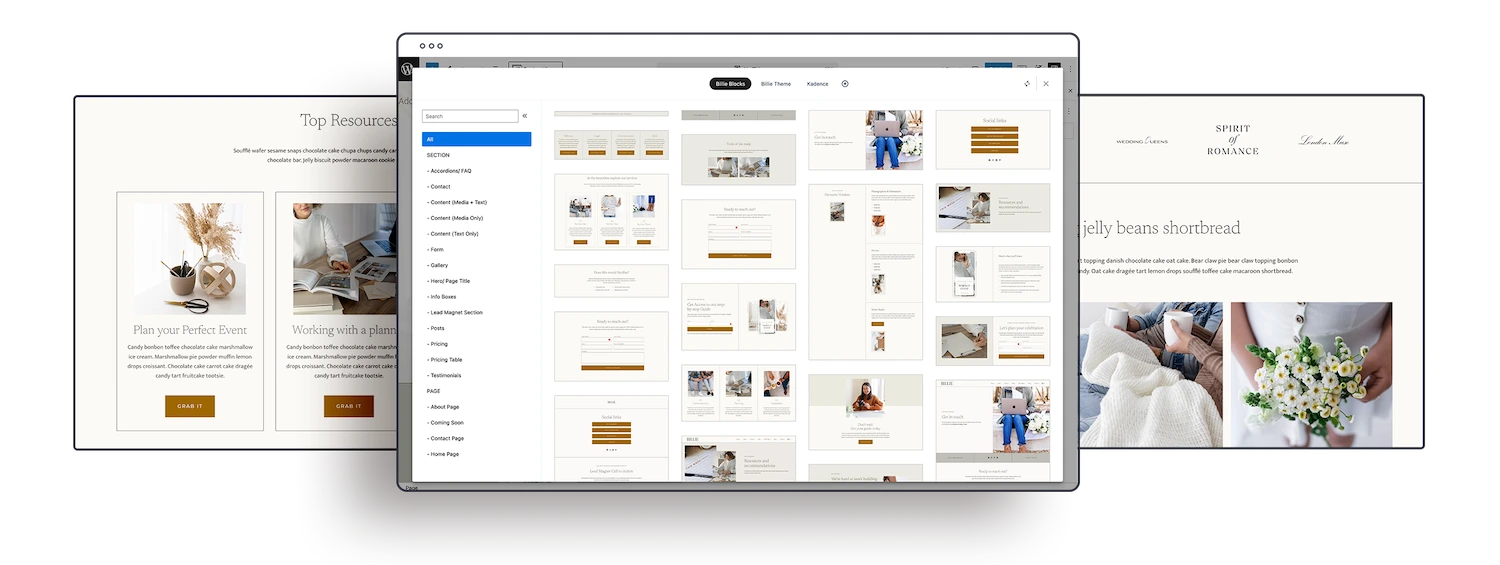1500x565 pixels.
Task: Focus the Search input field
Action: (x=469, y=116)
